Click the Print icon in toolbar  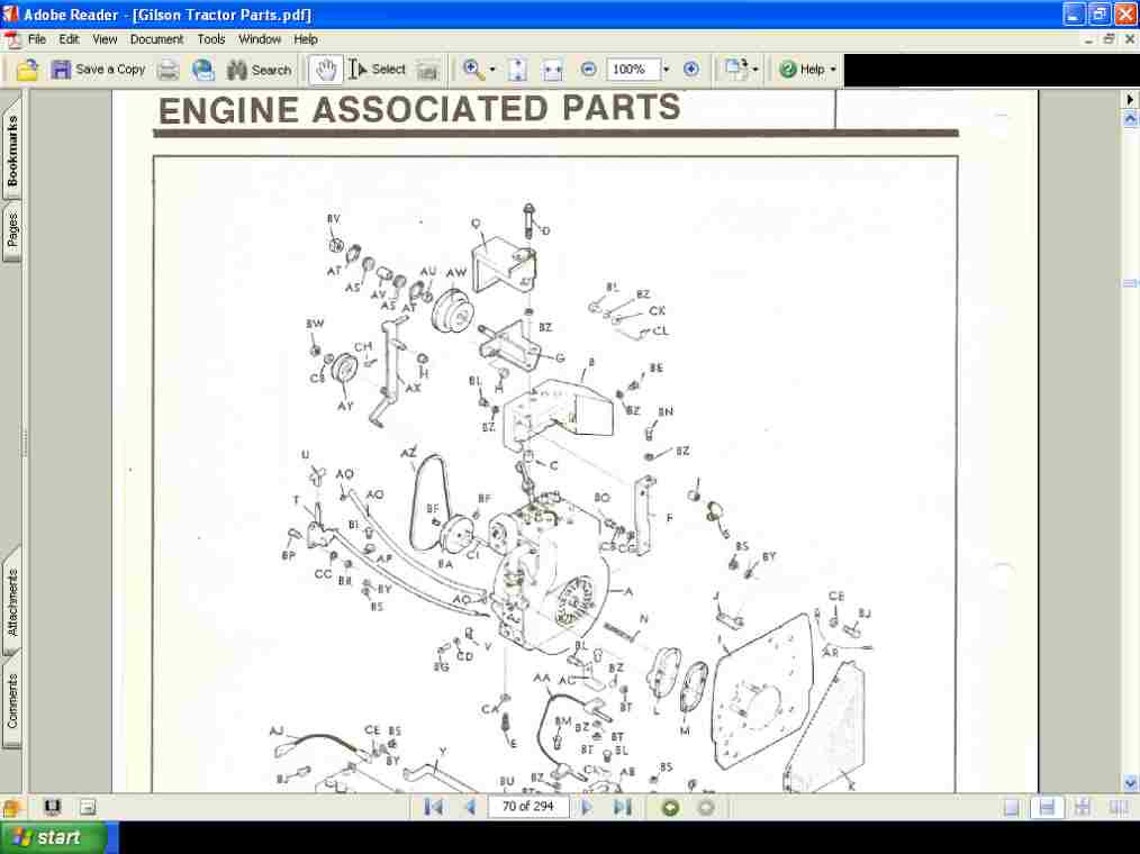coord(168,70)
